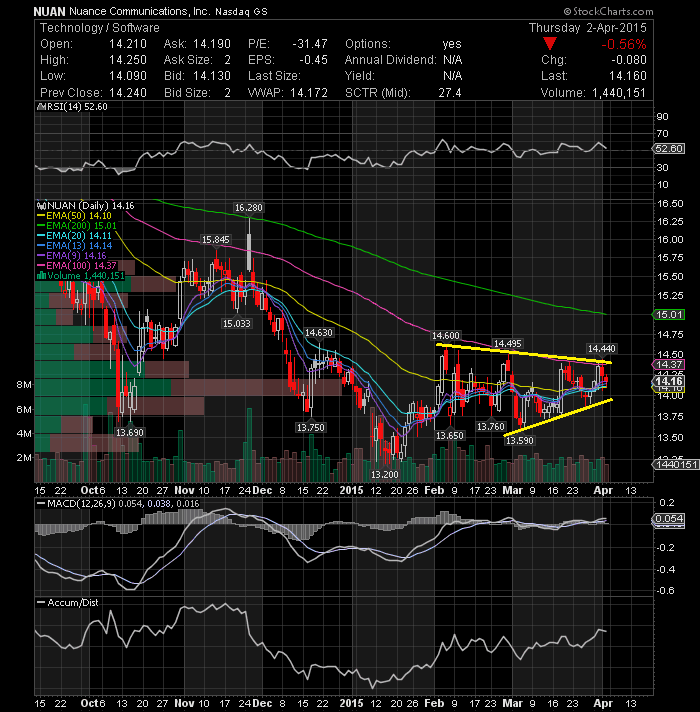Click the 14.630 price annotation

(x=318, y=332)
